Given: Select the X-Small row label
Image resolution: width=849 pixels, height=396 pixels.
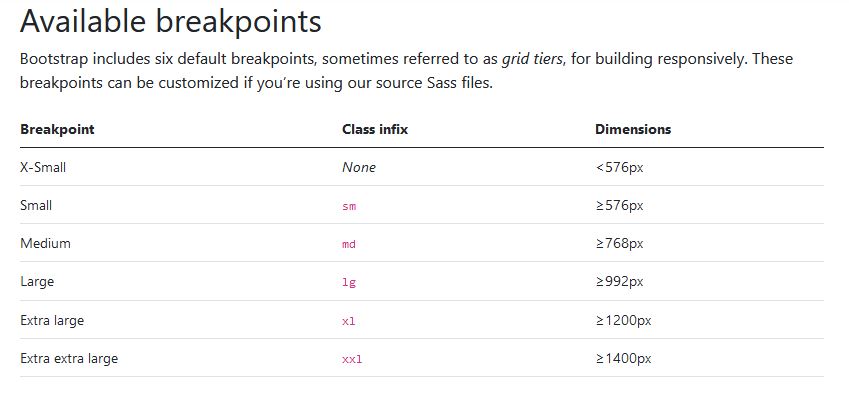Looking at the screenshot, I should (x=43, y=167).
